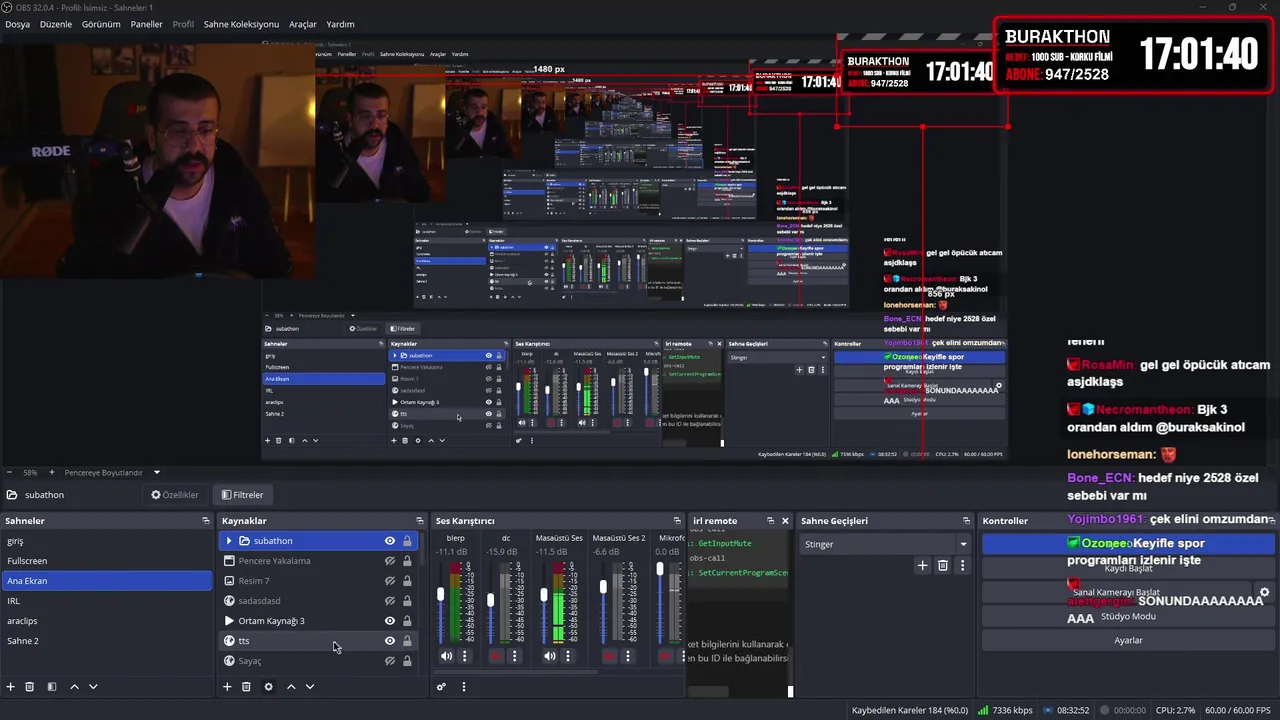This screenshot has height=720, width=1280.
Task: Undock the Sahneler panel
Action: click(x=206, y=521)
